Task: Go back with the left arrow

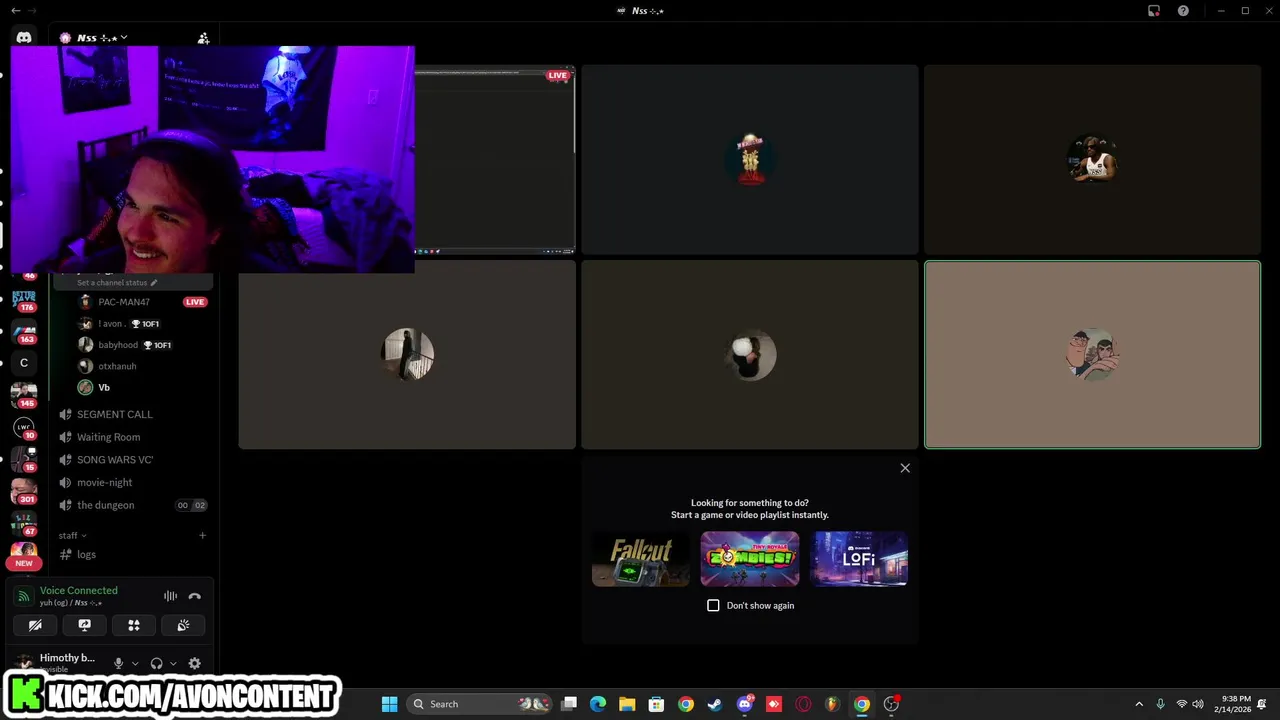Action: 15,10
